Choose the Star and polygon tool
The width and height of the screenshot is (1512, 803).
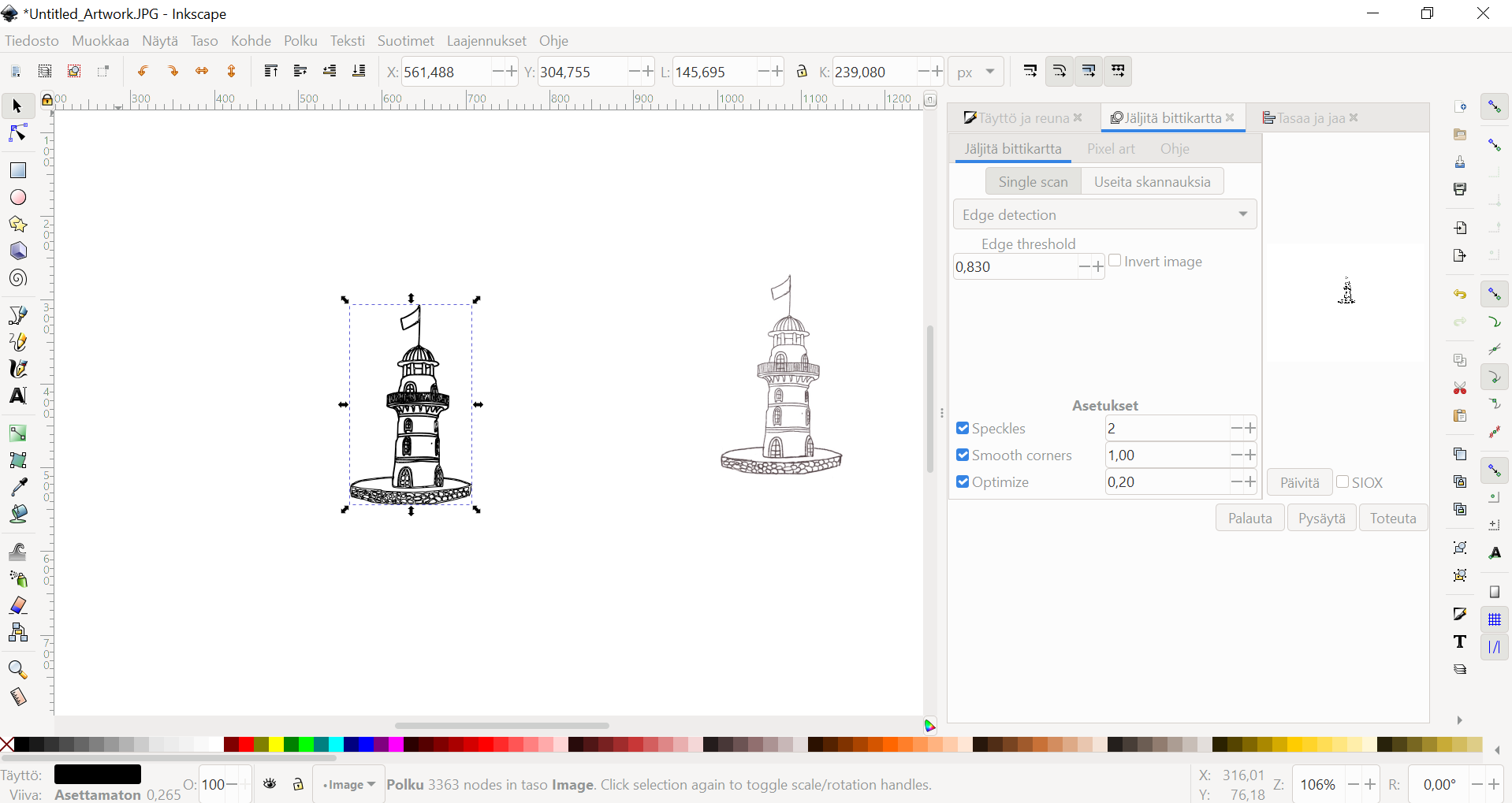click(18, 225)
